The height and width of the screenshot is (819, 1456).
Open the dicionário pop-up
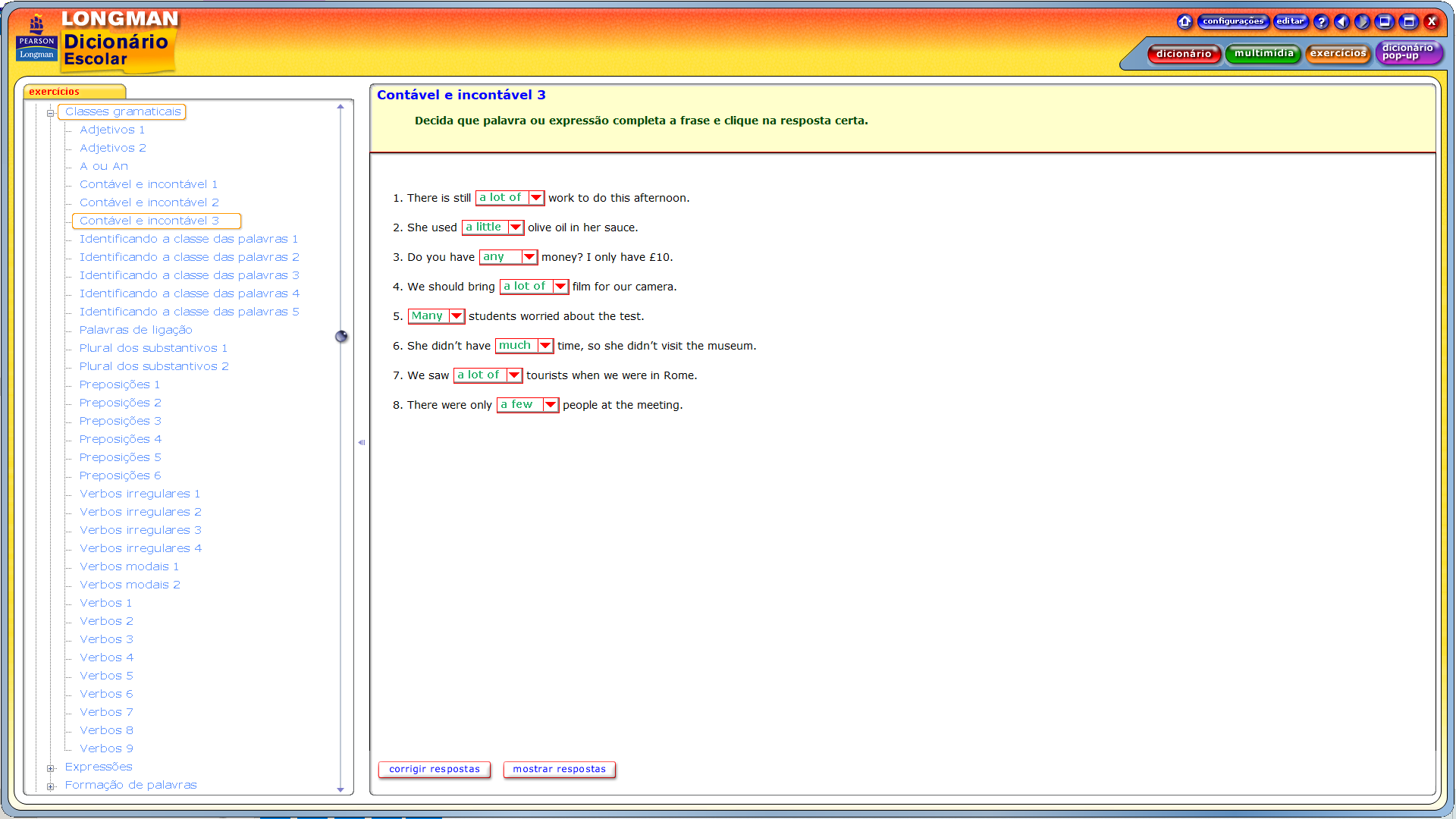pos(1408,52)
